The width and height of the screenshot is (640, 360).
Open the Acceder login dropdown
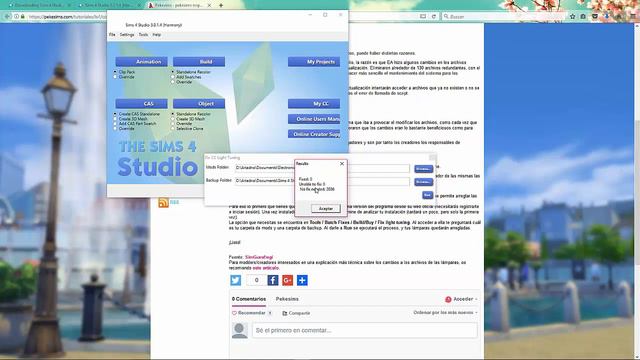tap(461, 299)
